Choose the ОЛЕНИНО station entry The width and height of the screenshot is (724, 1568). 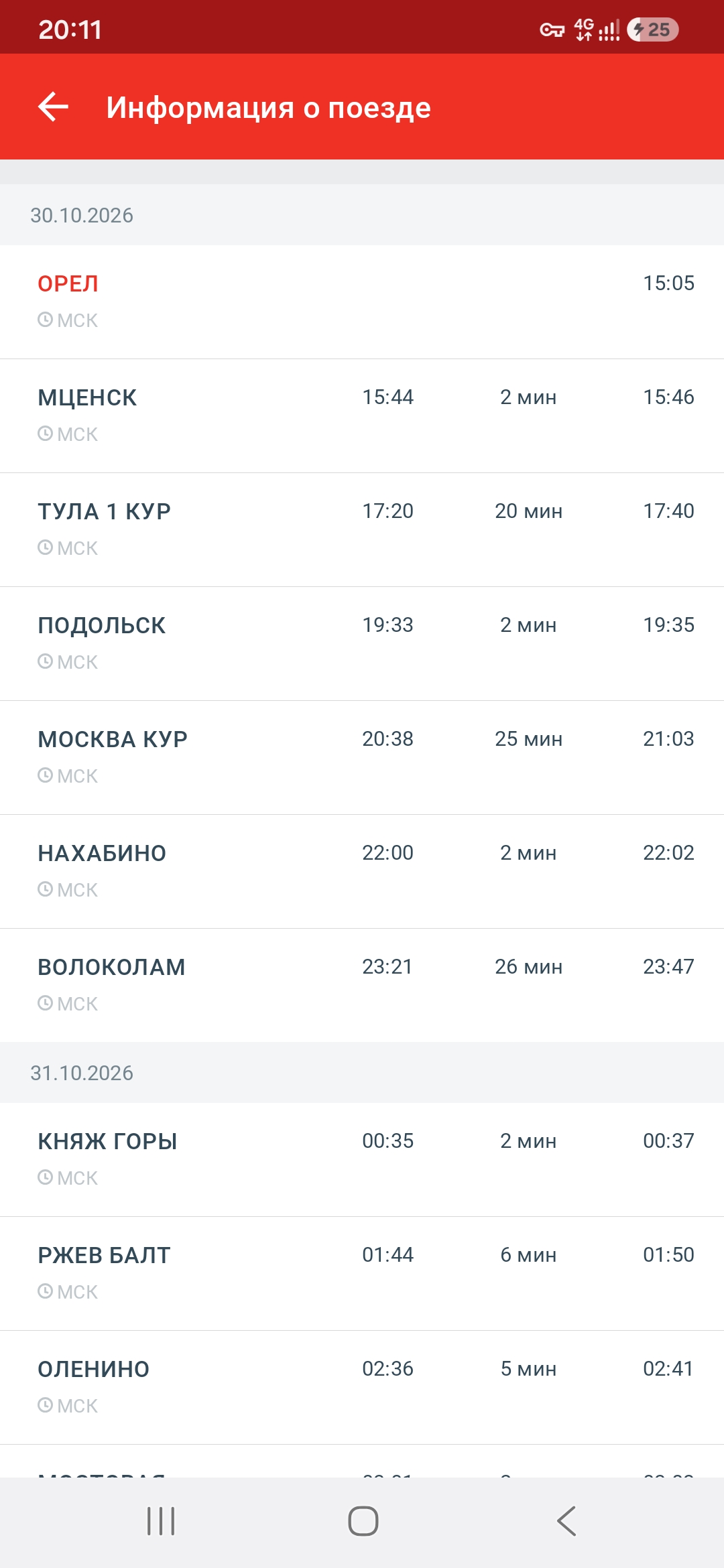pyautogui.click(x=362, y=1388)
